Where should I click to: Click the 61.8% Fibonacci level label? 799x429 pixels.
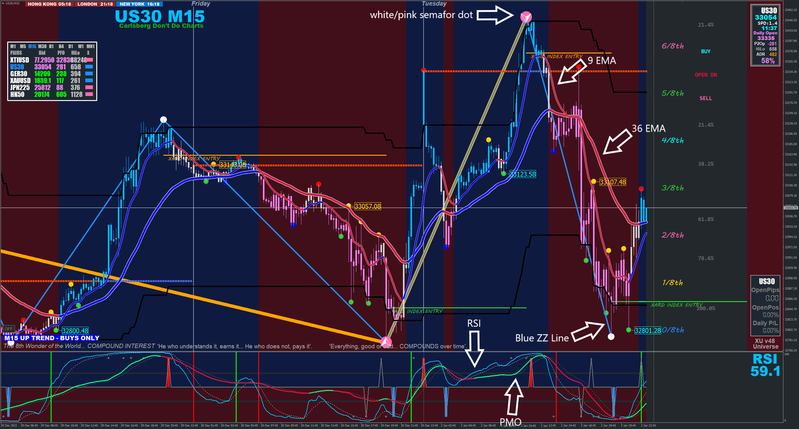706,220
